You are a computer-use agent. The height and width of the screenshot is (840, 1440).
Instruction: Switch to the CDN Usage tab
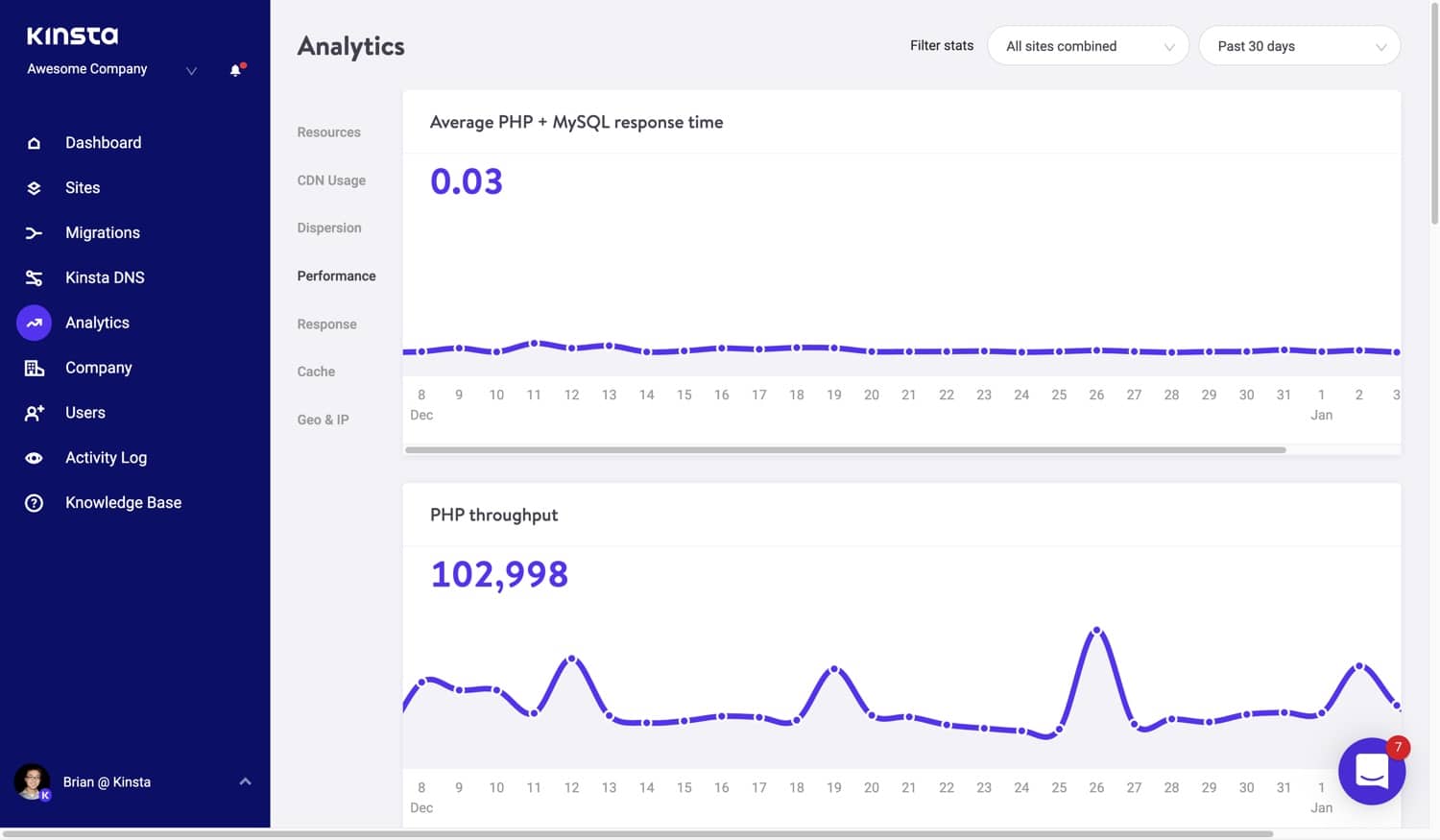coord(331,180)
